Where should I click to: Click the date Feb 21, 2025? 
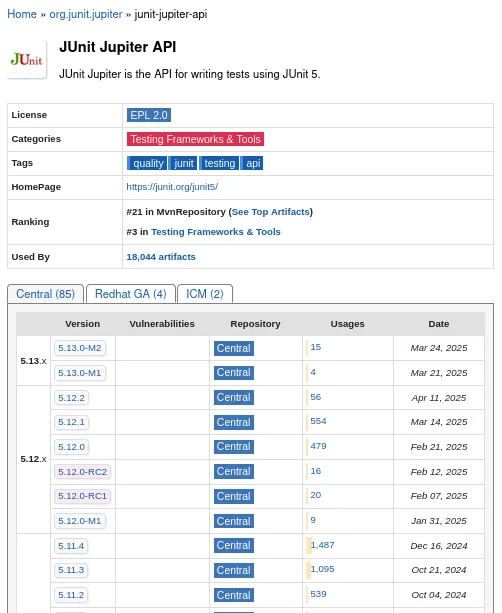pyautogui.click(x=439, y=447)
